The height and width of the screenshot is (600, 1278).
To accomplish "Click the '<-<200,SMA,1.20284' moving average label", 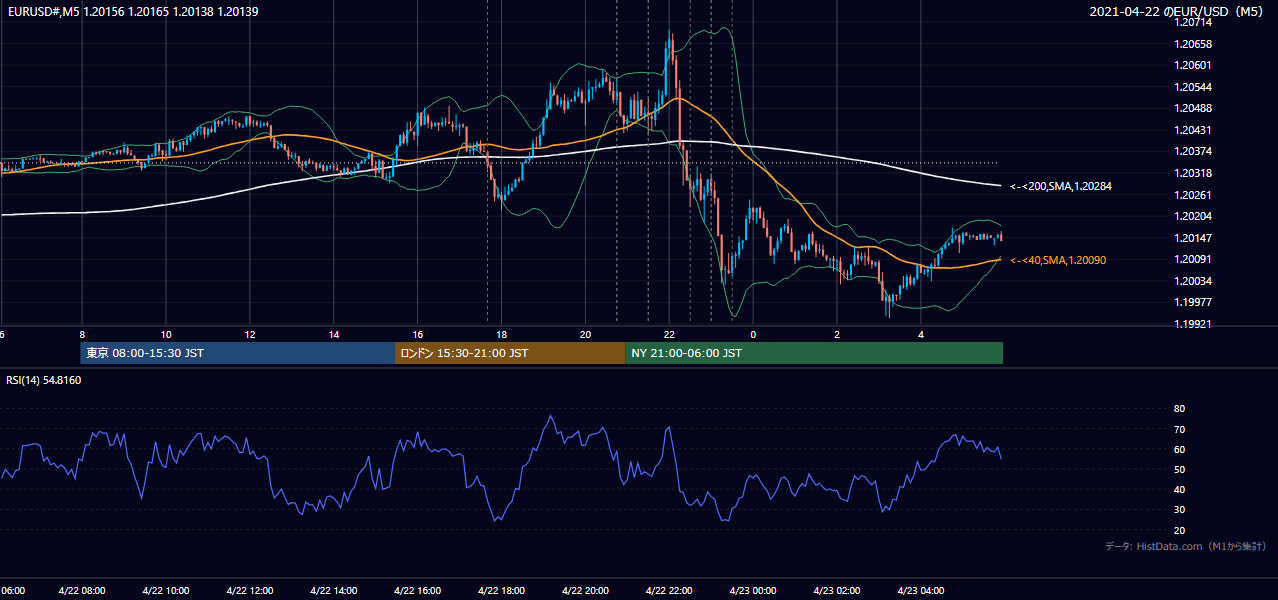I will tap(1061, 186).
